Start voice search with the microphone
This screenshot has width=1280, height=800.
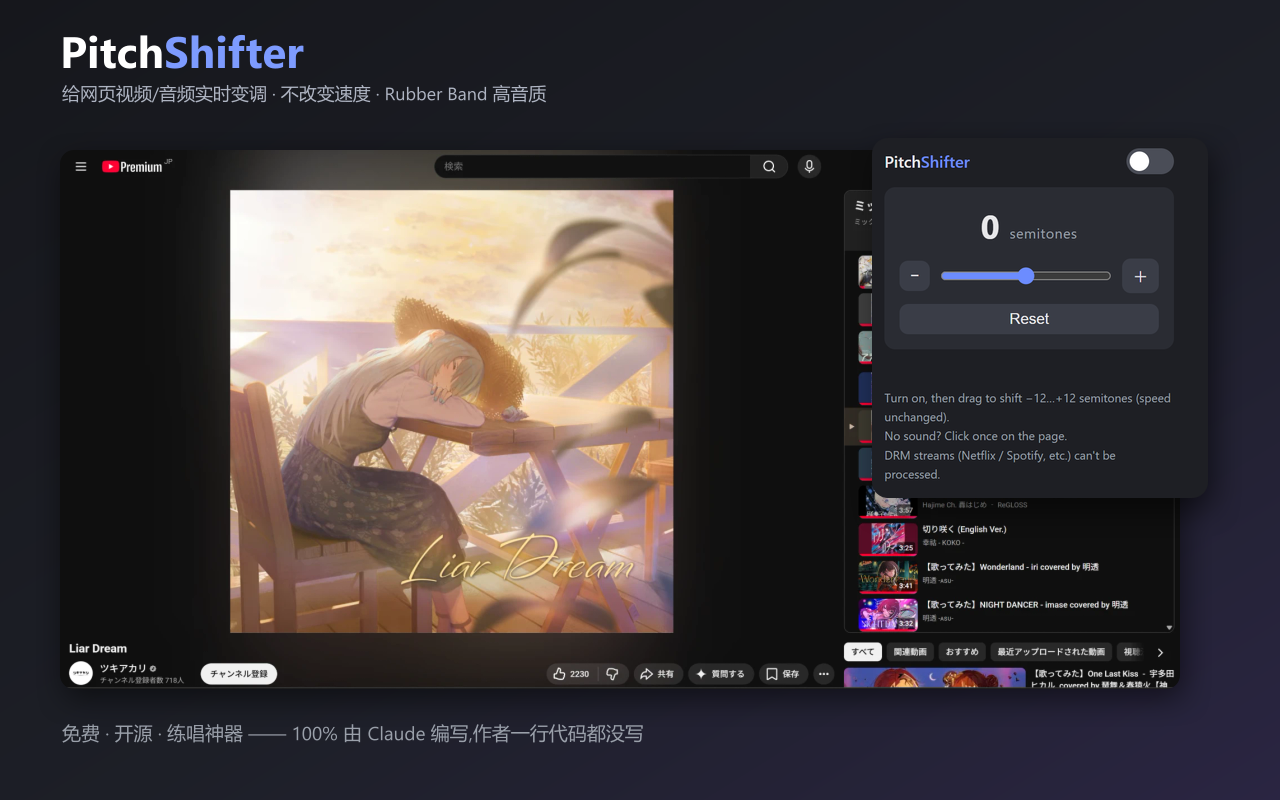click(x=809, y=167)
